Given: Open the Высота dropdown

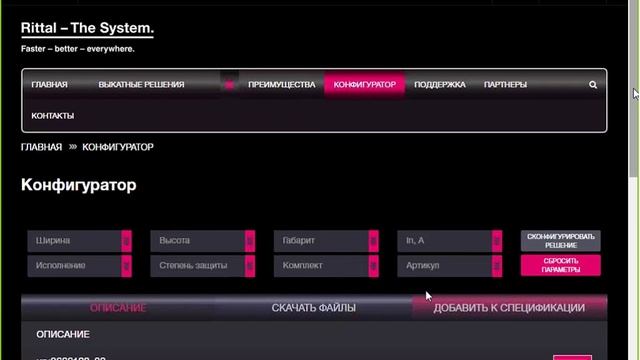Looking at the screenshot, I should (203, 241).
